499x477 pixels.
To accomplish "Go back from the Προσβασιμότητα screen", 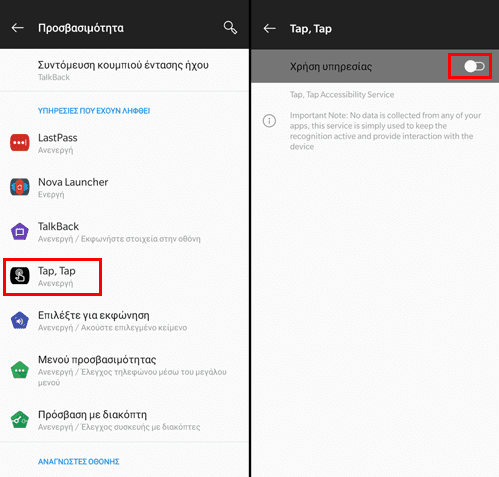I will click(17, 28).
